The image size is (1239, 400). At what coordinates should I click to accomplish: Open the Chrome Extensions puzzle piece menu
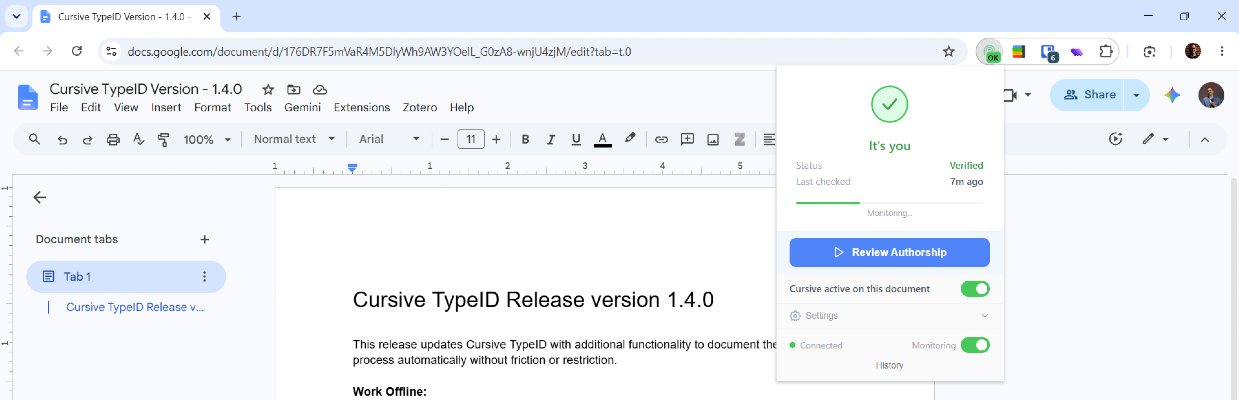(x=1106, y=52)
